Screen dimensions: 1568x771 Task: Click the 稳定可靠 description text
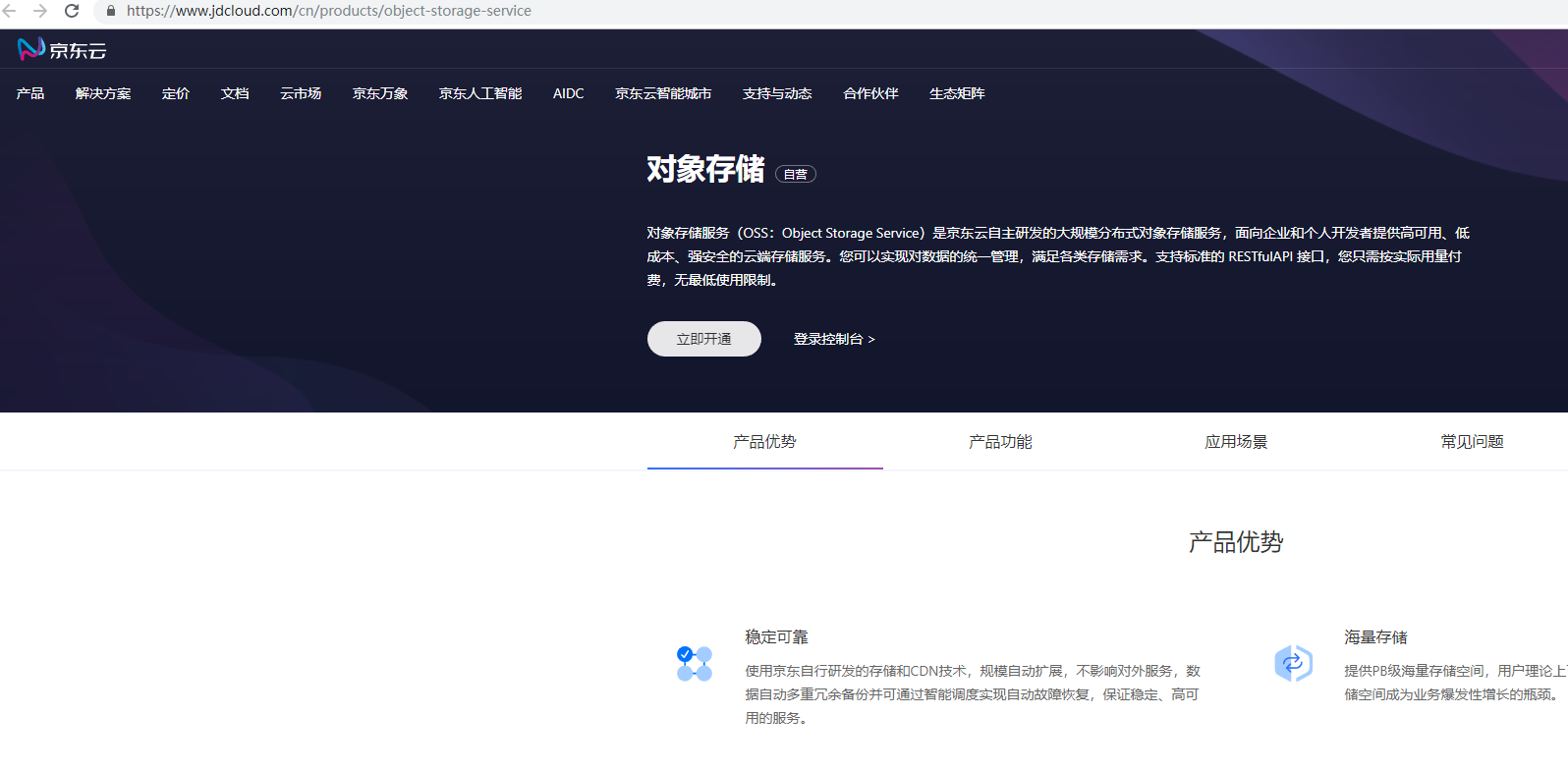pyautogui.click(x=973, y=694)
